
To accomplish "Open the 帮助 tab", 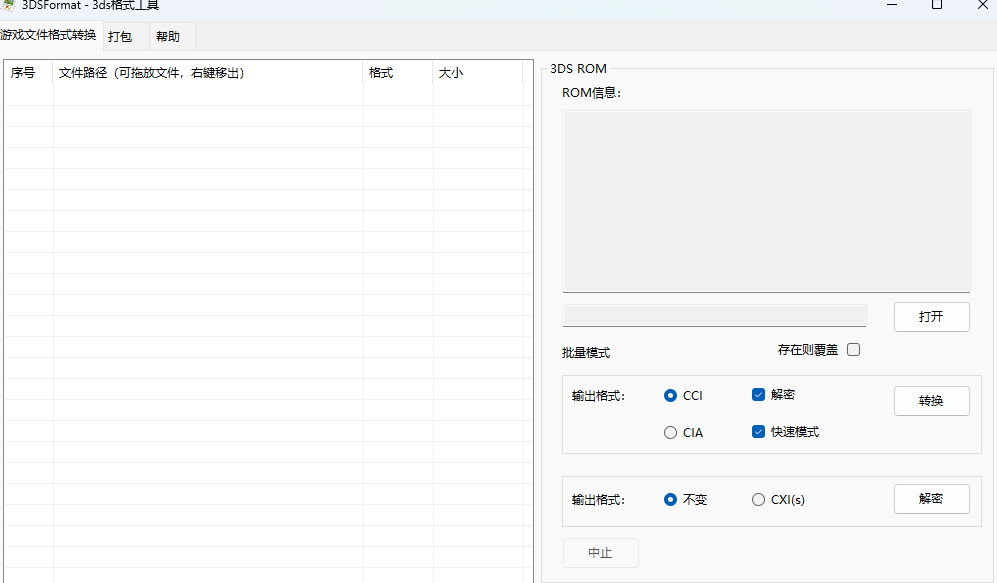I will pyautogui.click(x=172, y=36).
